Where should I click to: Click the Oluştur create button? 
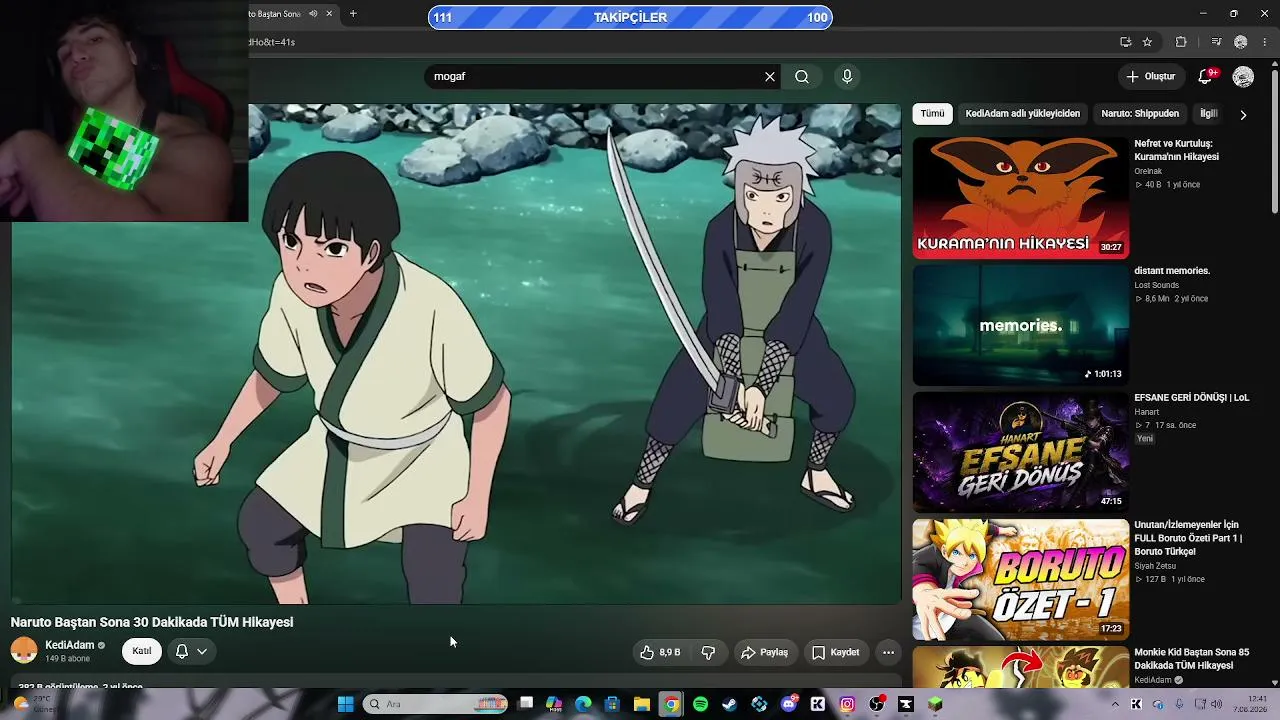pos(1150,76)
